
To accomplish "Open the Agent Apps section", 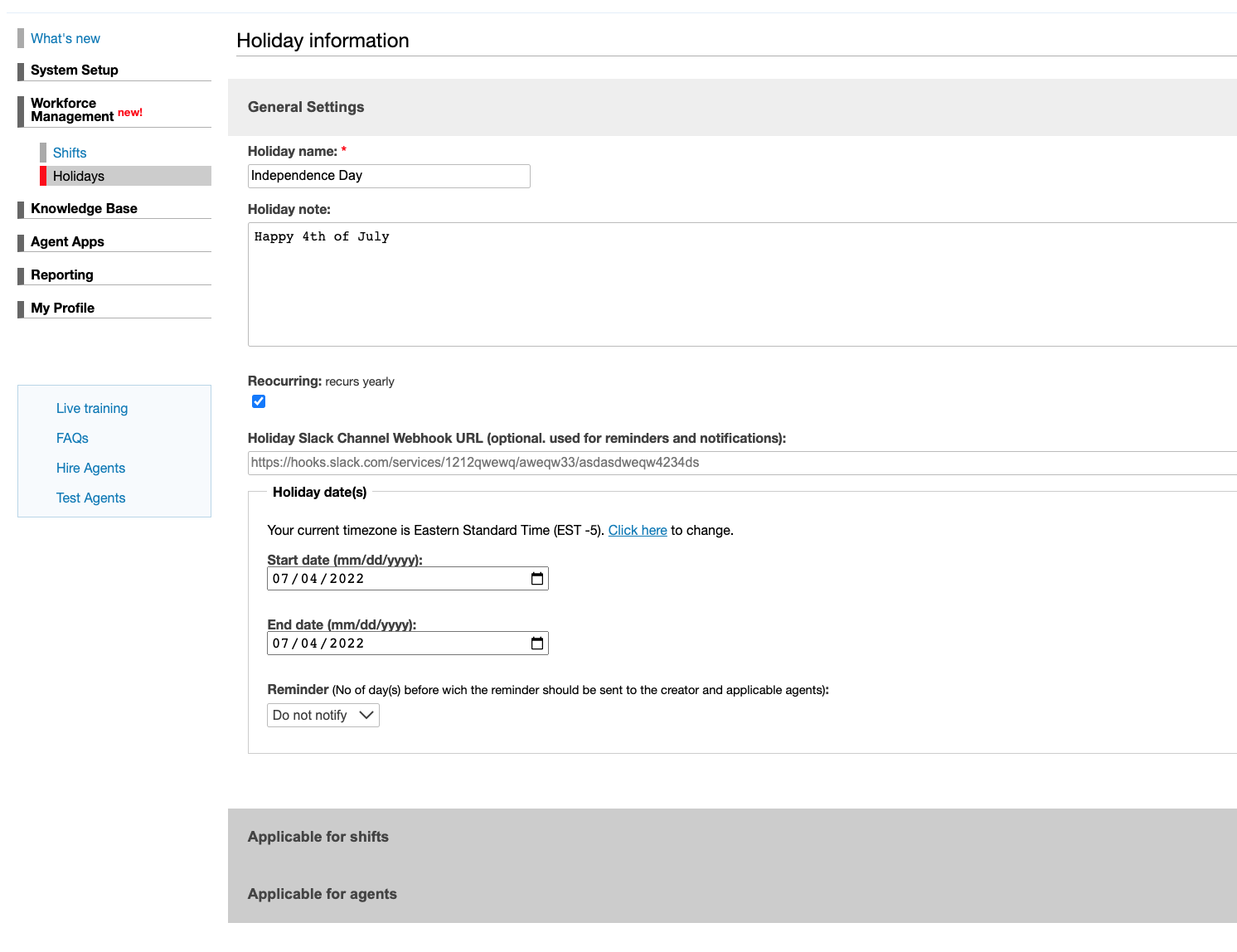I will [67, 241].
